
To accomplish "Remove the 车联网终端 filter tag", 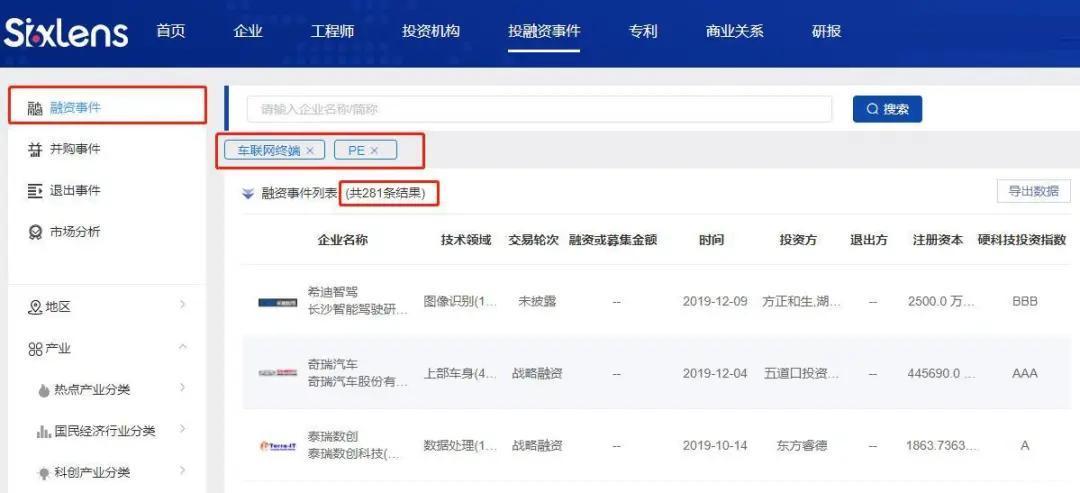I will 310,150.
